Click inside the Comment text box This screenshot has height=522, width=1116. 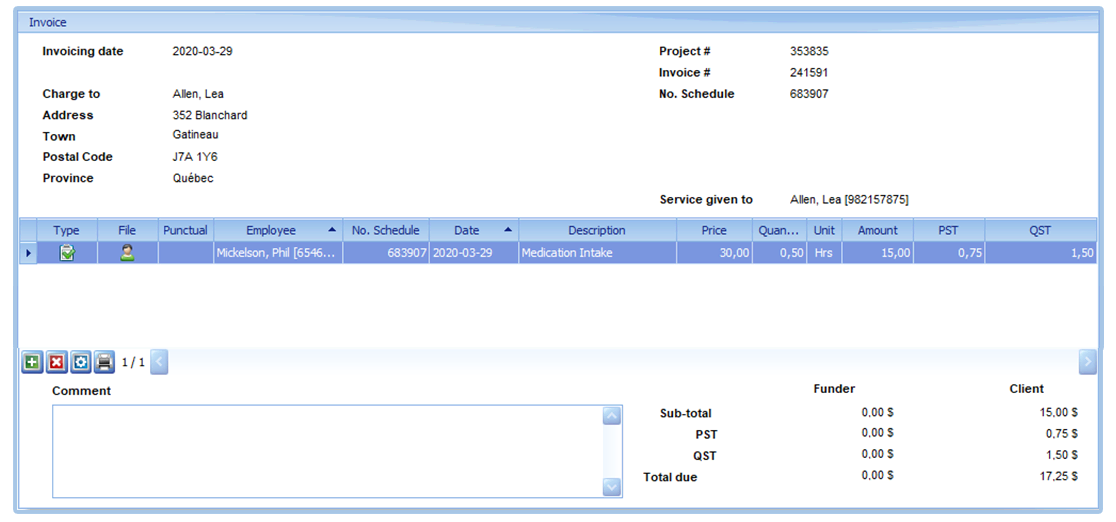pyautogui.click(x=327, y=451)
